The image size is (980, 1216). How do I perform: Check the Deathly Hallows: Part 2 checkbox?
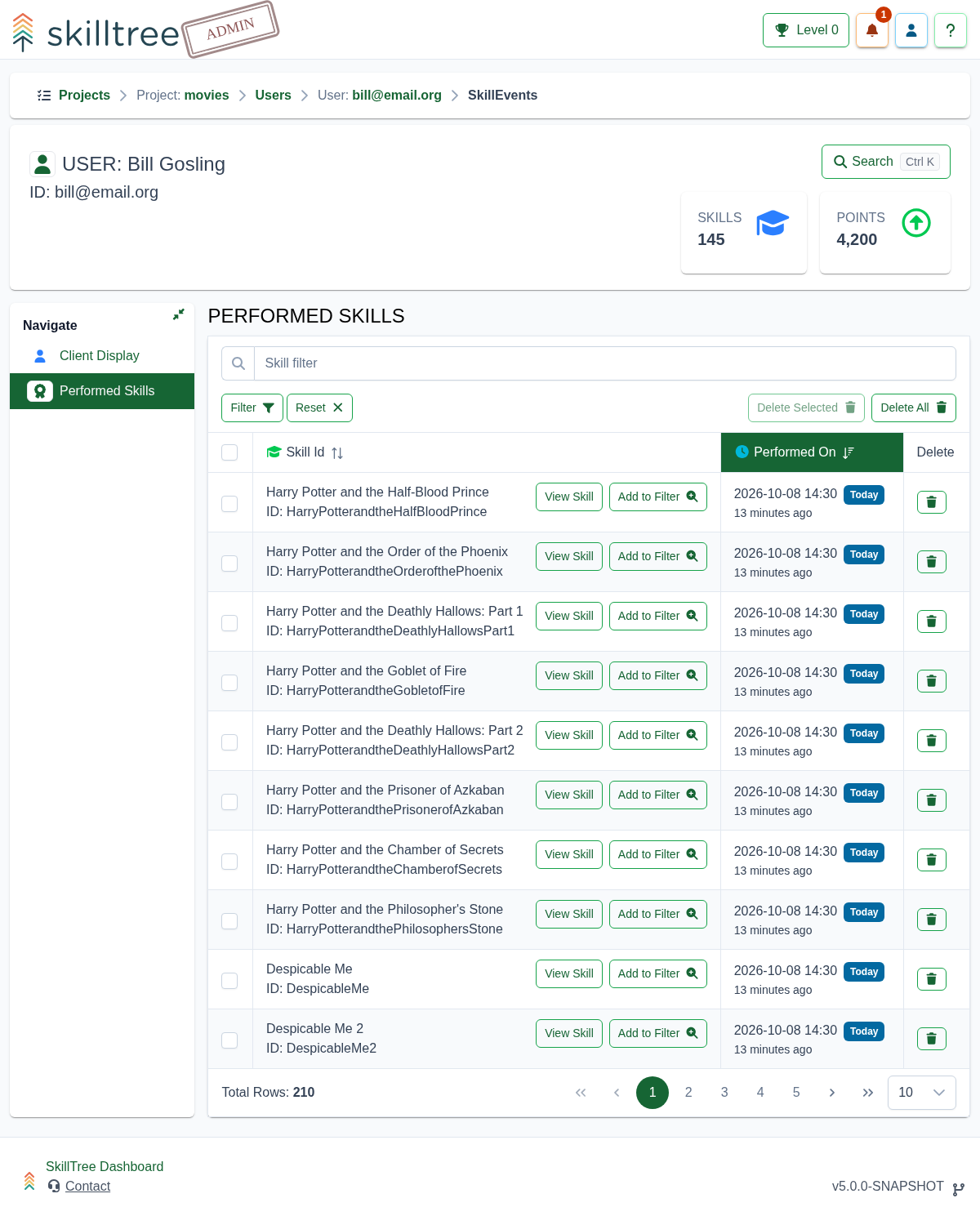tap(229, 742)
